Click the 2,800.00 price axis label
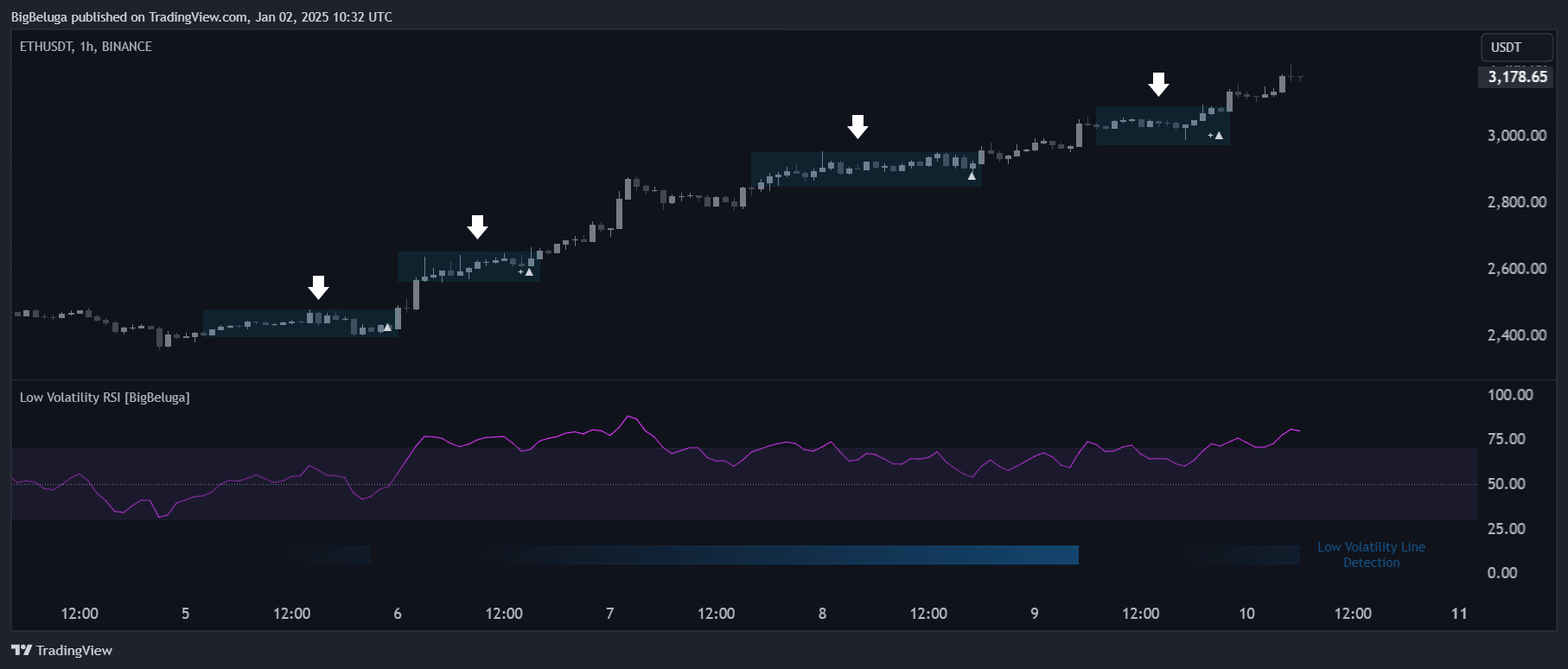1568x669 pixels. 1516,202
